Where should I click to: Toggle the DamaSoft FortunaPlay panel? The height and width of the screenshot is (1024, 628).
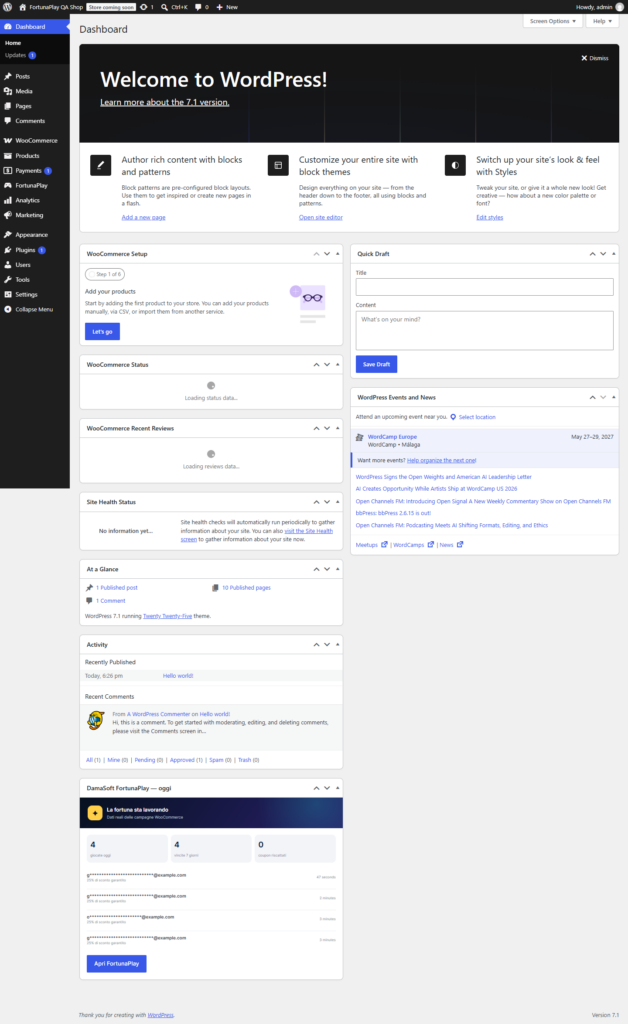[338, 788]
